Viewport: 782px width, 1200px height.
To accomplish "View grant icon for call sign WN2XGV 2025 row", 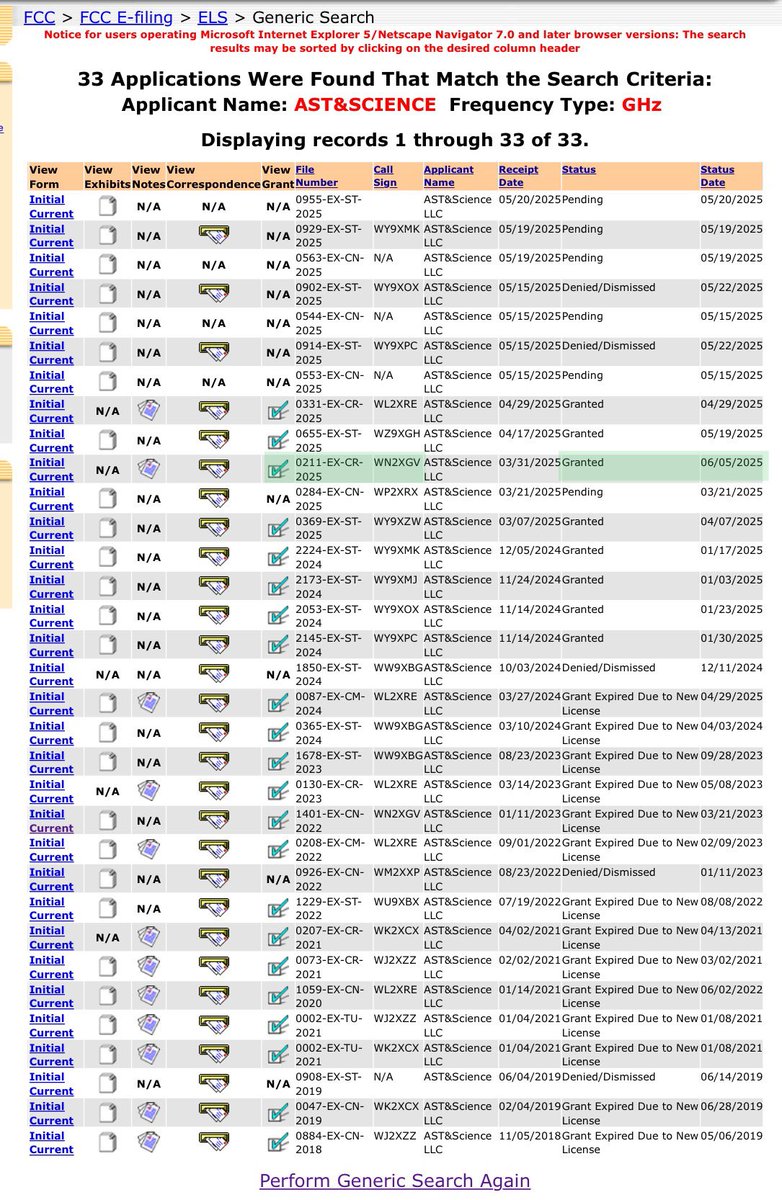I will (x=278, y=470).
